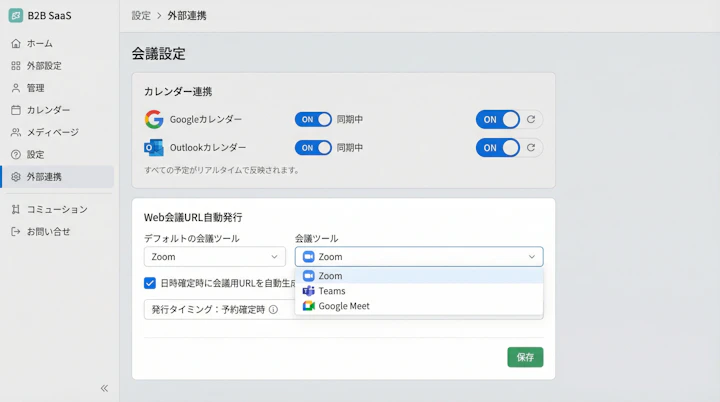Click the icon beside コミューション
The width and height of the screenshot is (720, 402).
point(16,209)
